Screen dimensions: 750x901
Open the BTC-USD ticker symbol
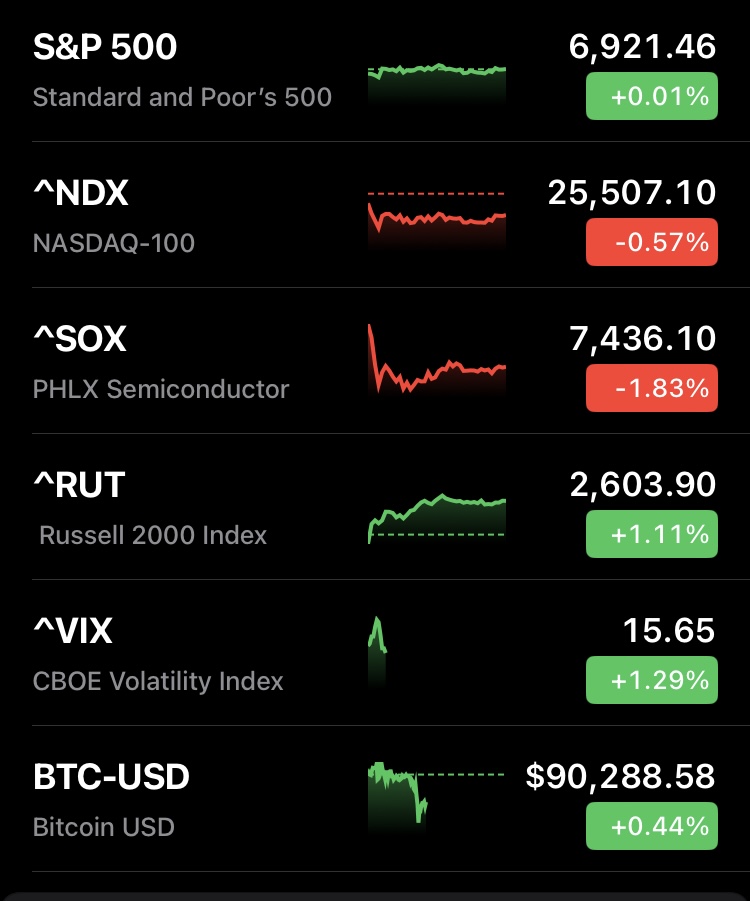tap(111, 777)
